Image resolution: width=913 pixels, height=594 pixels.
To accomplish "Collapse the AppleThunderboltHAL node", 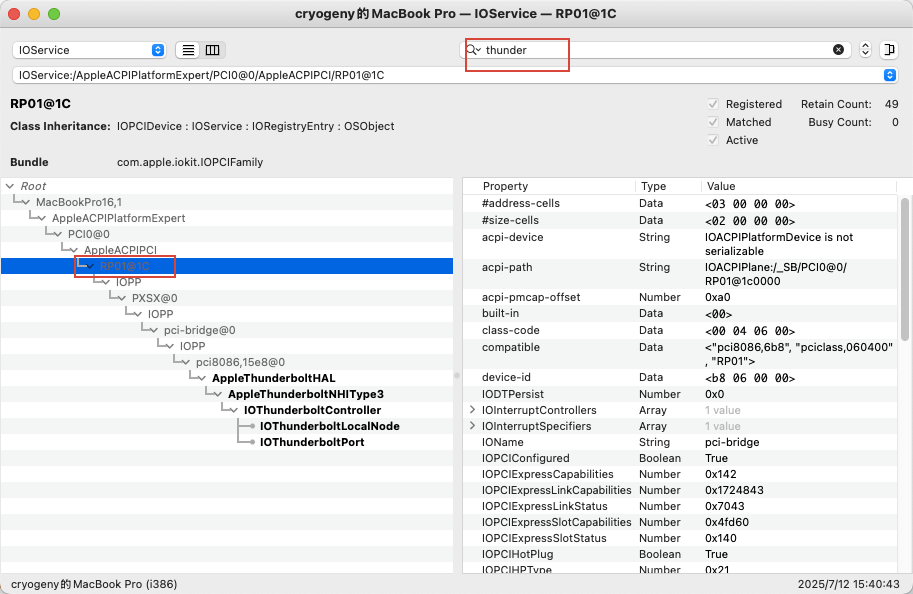I will (201, 379).
